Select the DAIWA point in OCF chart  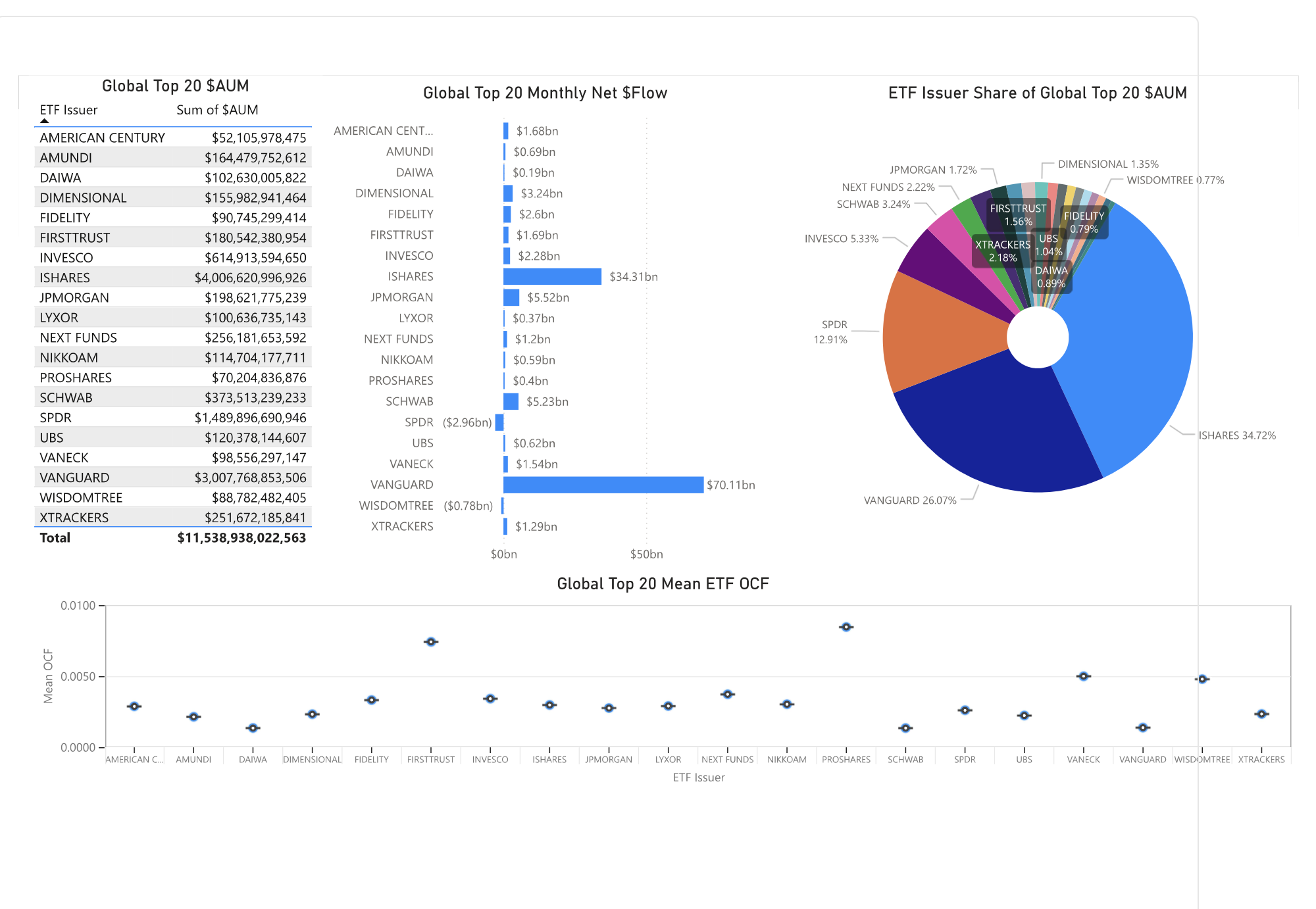[253, 728]
